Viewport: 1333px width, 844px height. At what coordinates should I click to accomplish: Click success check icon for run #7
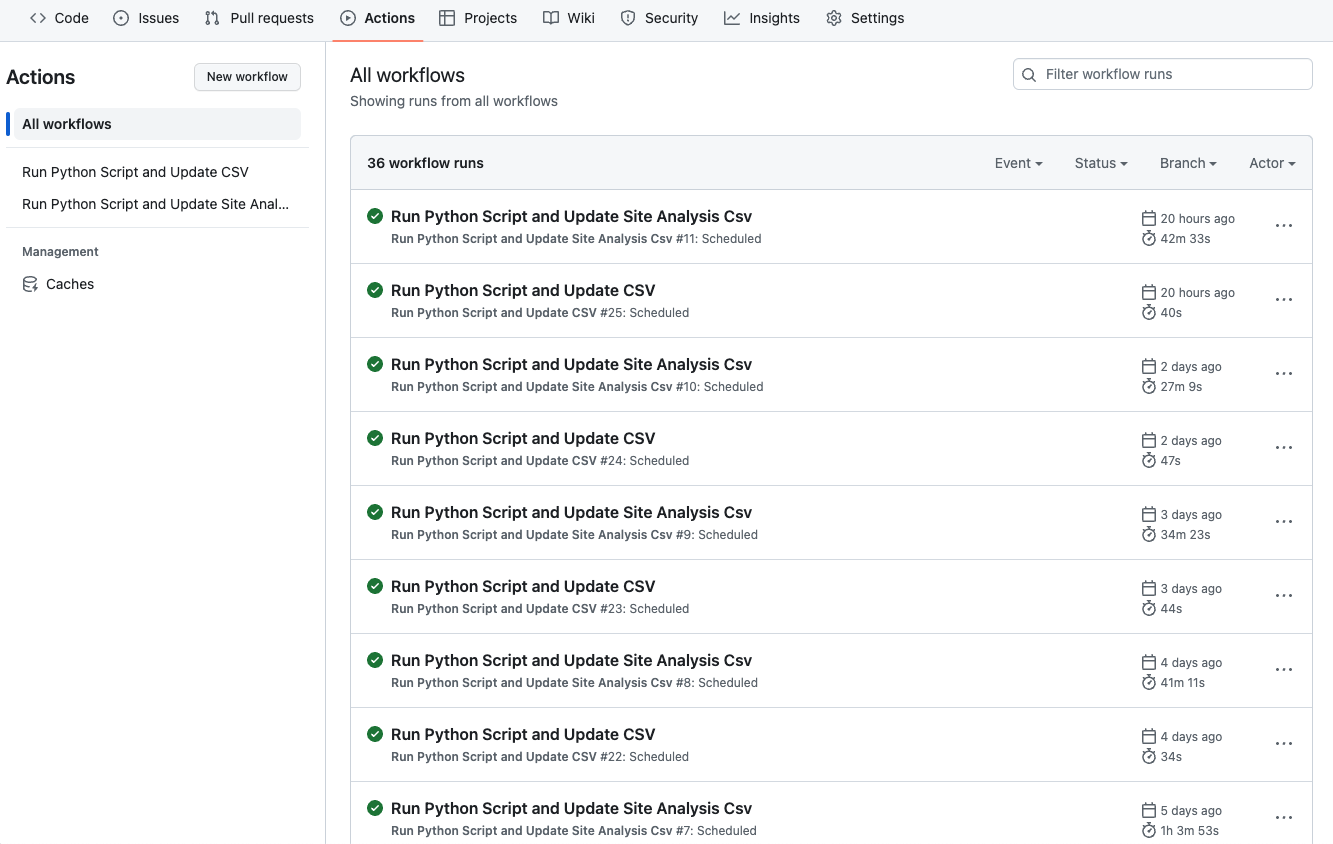pos(375,808)
